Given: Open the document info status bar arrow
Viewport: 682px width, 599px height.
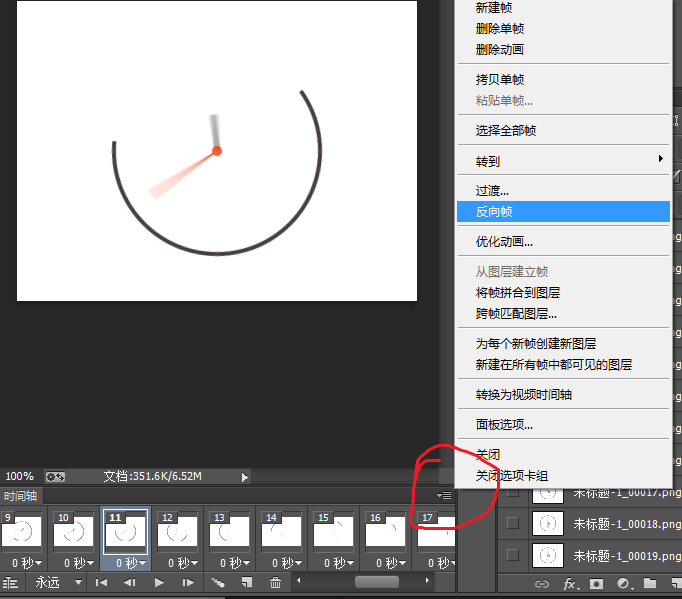Looking at the screenshot, I should 245,478.
